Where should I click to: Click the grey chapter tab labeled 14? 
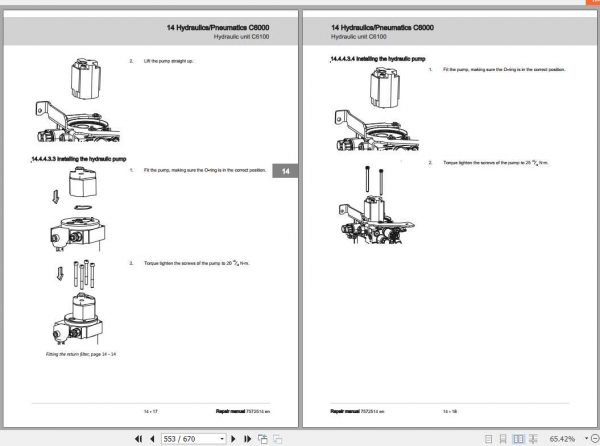click(x=285, y=171)
